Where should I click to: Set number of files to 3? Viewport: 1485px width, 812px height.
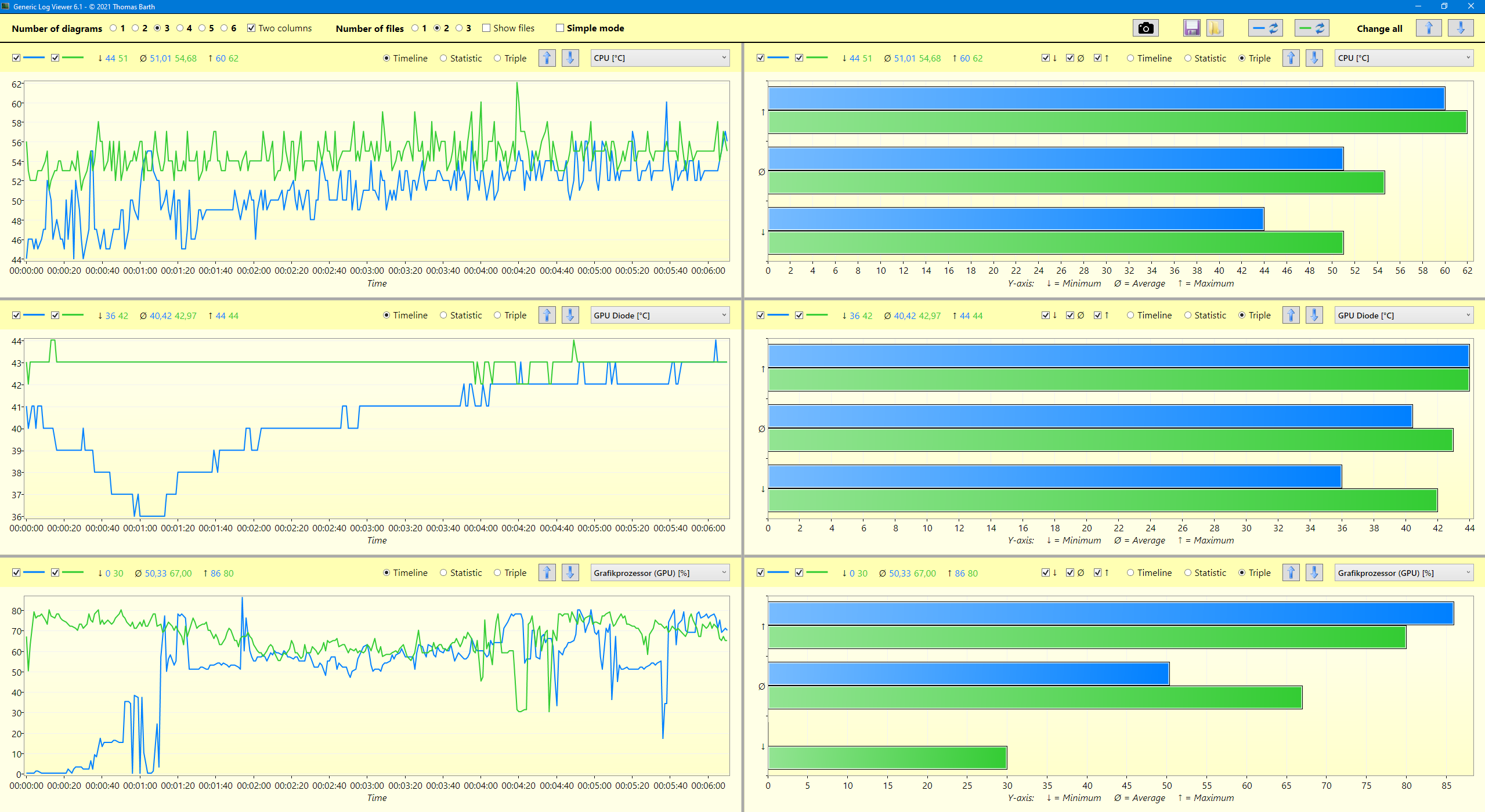tap(460, 28)
